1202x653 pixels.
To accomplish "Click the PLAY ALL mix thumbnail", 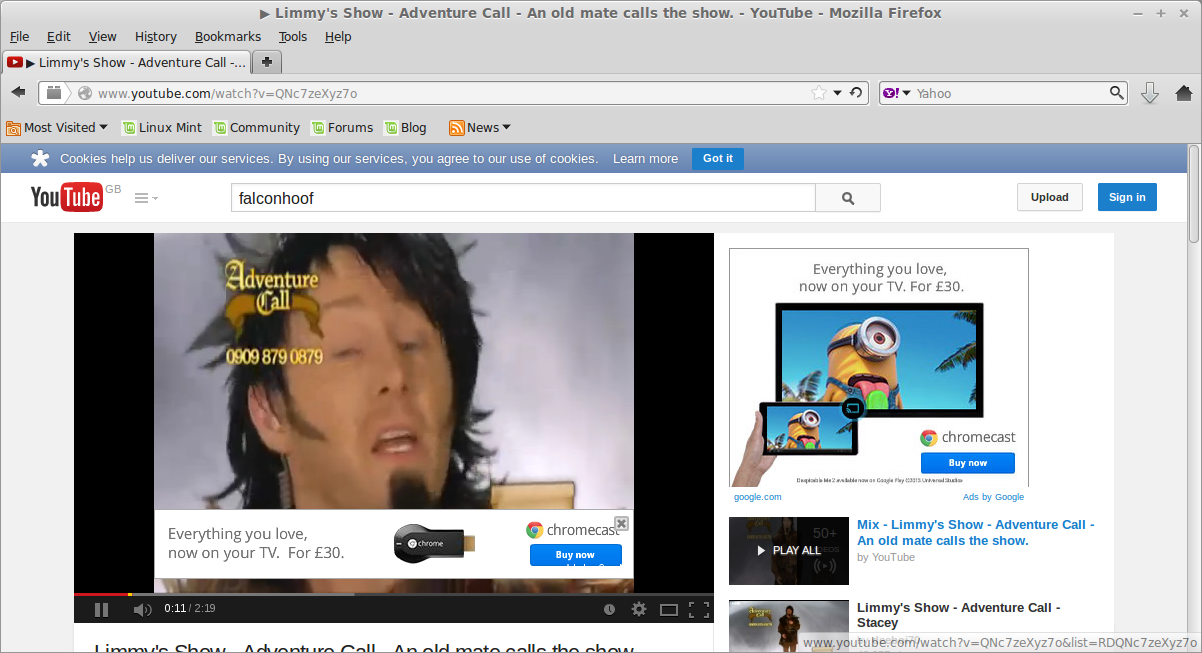I will pos(789,551).
